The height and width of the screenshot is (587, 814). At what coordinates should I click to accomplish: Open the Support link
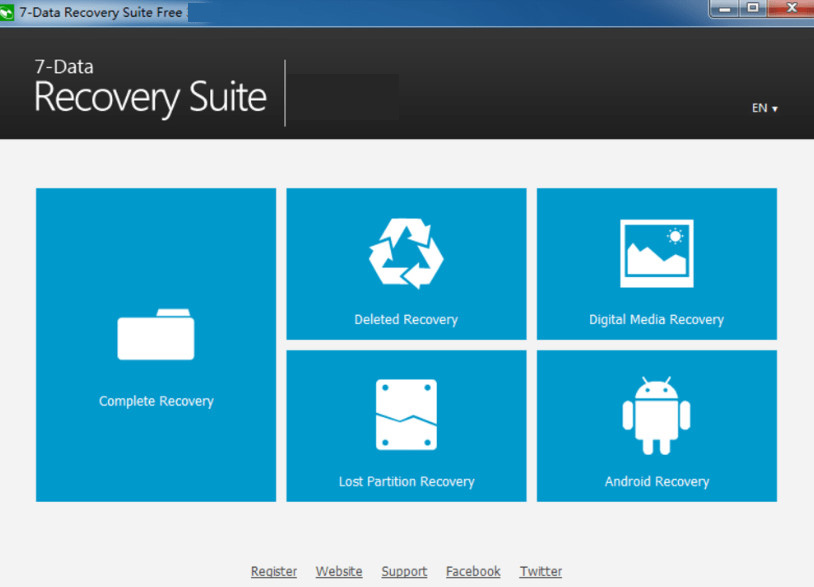[404, 571]
